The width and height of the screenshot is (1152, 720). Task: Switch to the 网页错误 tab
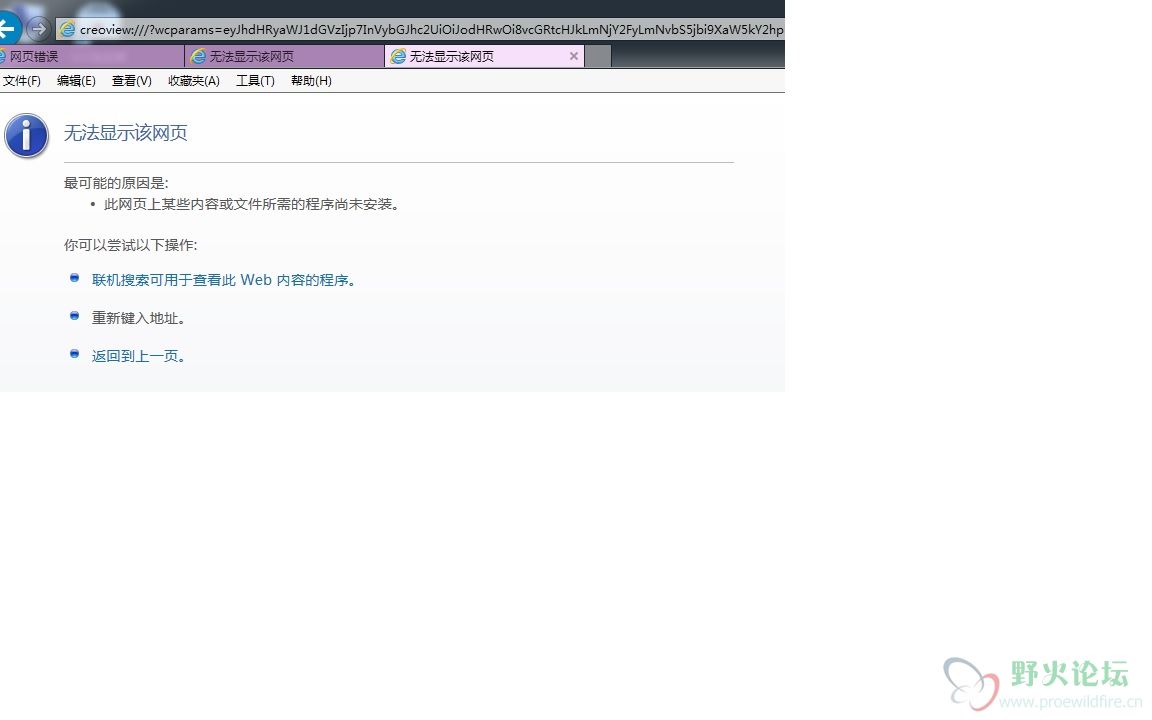pyautogui.click(x=91, y=57)
